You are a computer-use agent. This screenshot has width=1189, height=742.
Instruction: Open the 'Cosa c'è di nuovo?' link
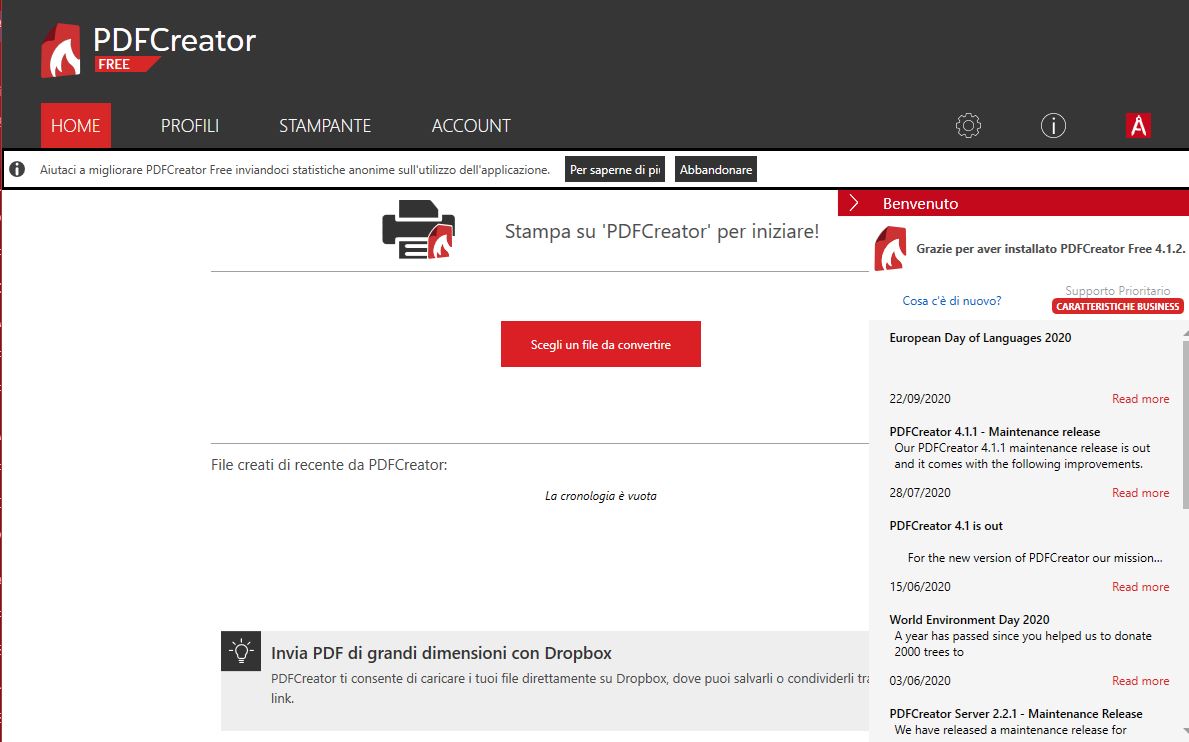(x=951, y=301)
